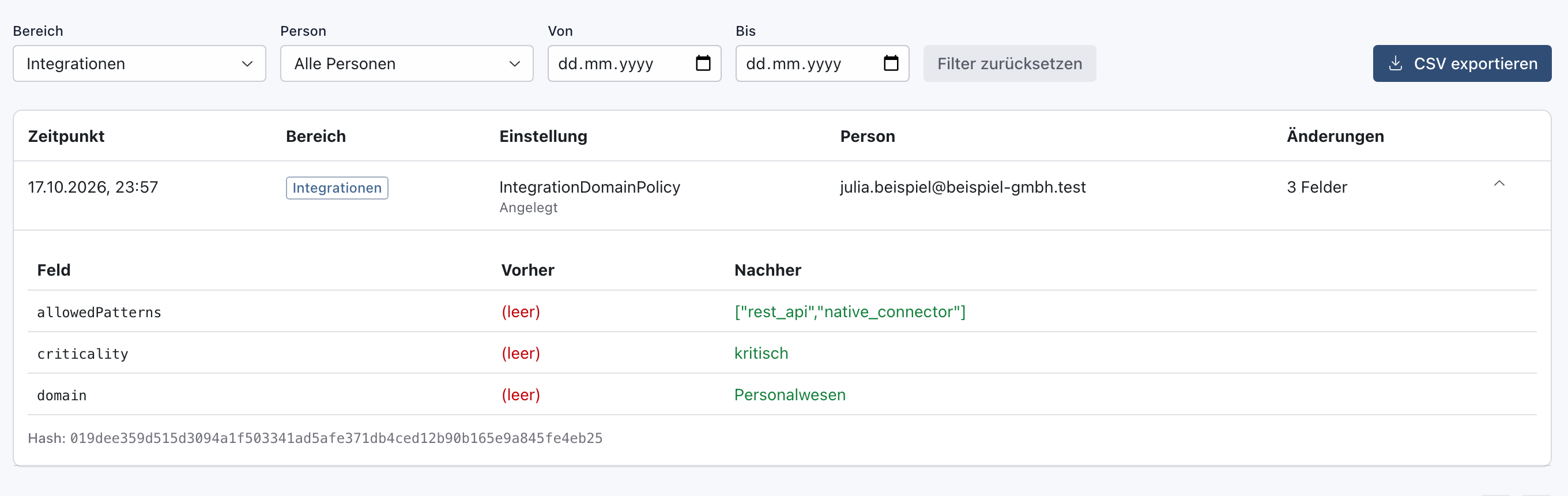Open the Person dropdown showing Alle Personen

406,63
